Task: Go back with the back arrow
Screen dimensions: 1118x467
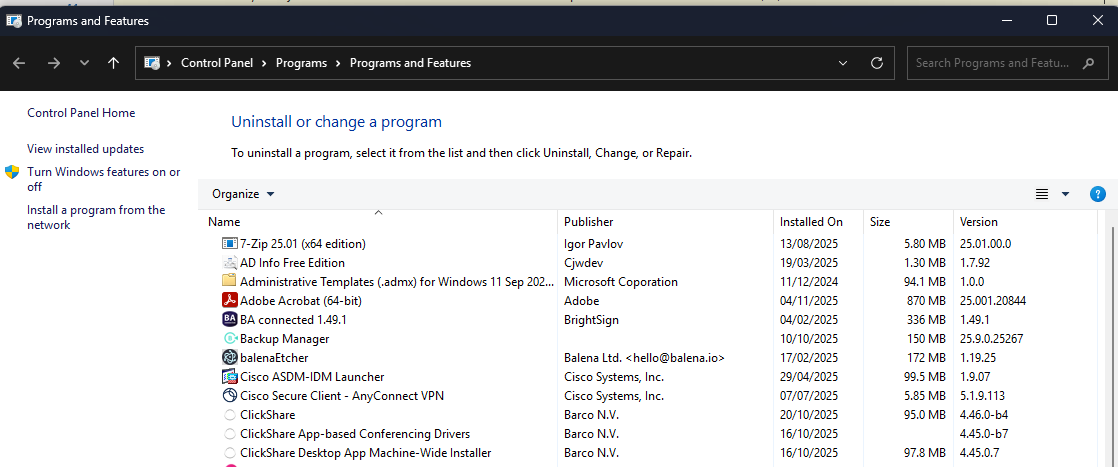Action: click(19, 63)
